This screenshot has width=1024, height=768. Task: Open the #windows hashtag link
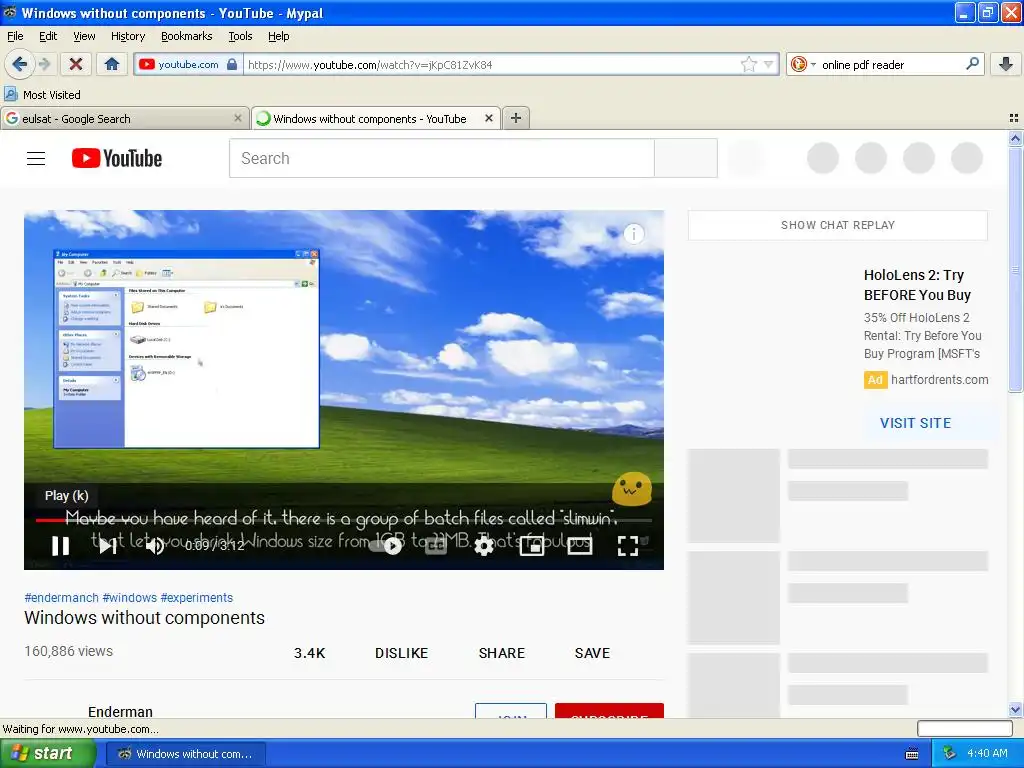point(129,598)
